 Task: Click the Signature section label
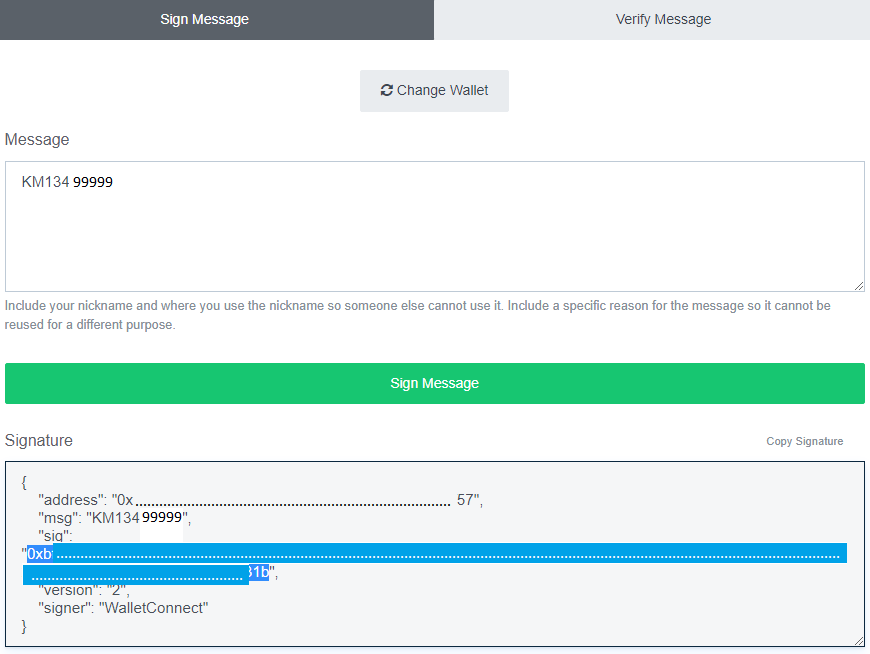39,441
